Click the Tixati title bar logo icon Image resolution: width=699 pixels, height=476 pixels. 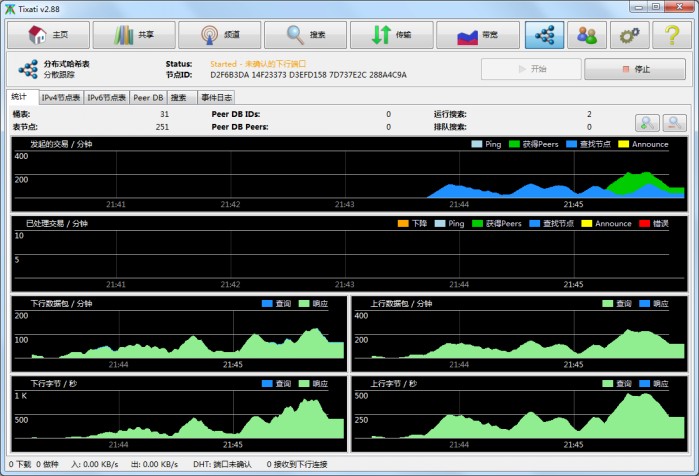click(10, 9)
